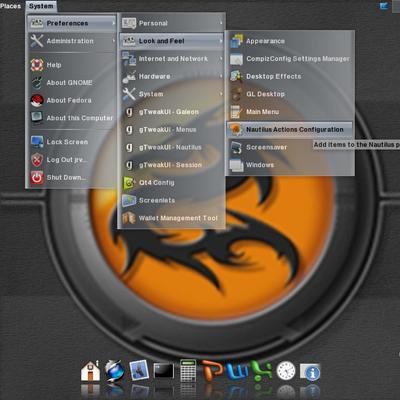
Task: Expand the Administration submenu arrow
Action: point(113,41)
